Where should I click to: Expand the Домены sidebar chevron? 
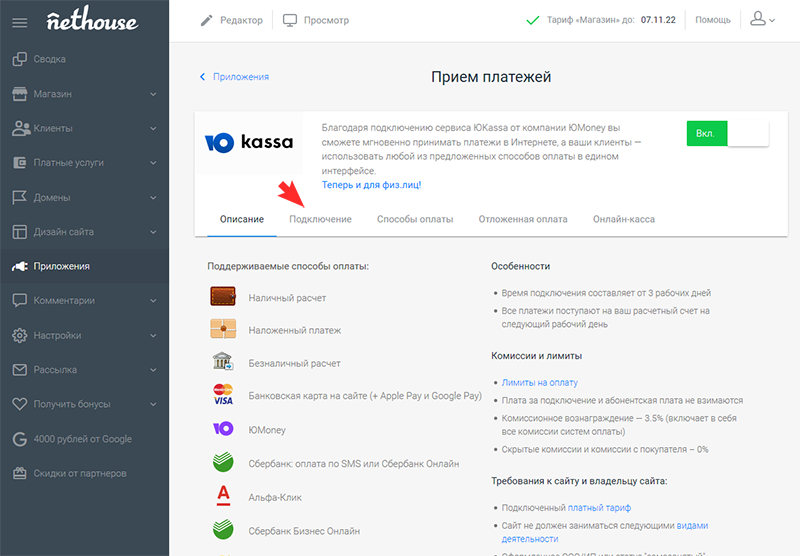tap(153, 198)
